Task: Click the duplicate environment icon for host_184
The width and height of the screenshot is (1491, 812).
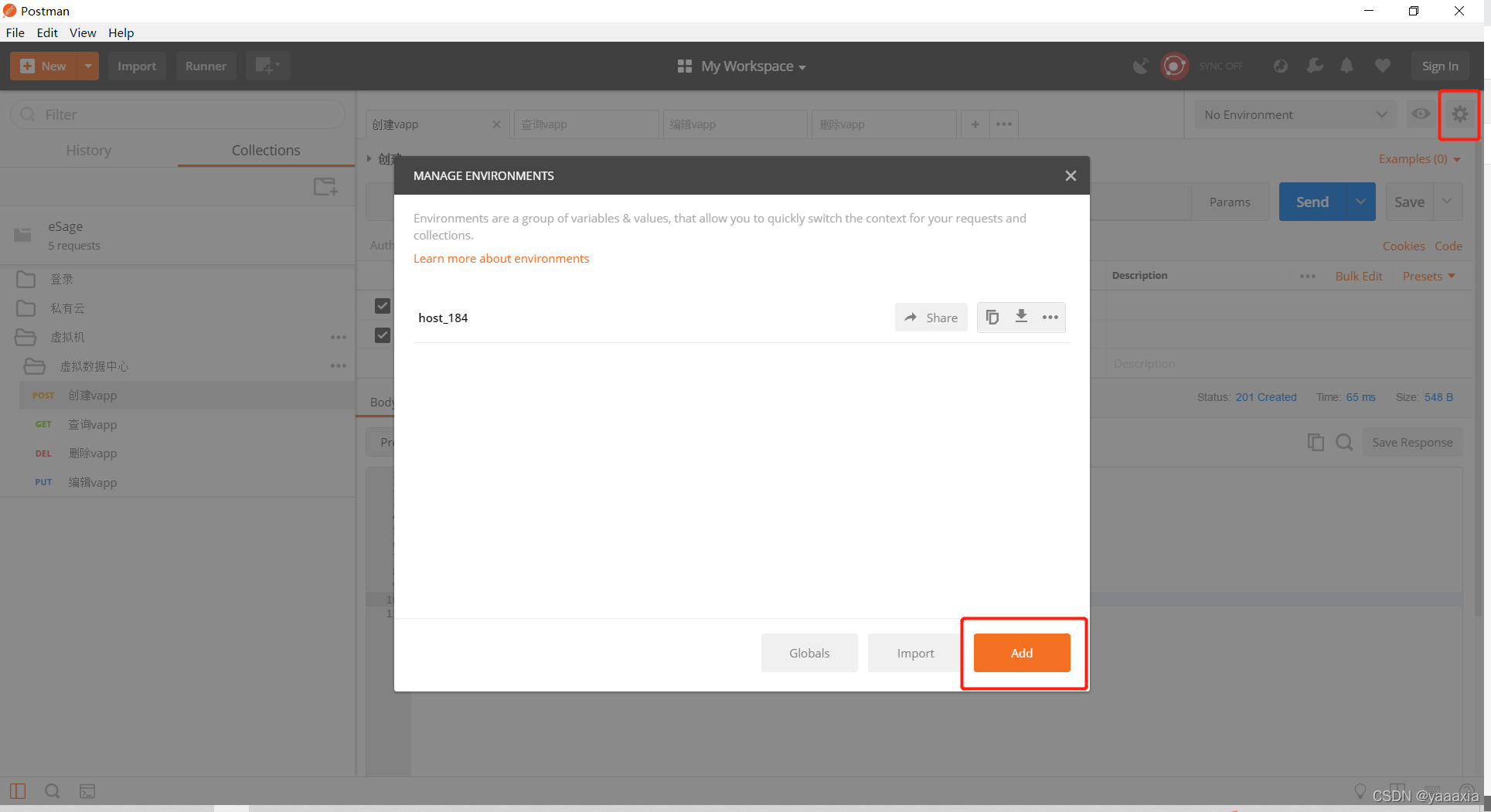Action: tap(992, 317)
